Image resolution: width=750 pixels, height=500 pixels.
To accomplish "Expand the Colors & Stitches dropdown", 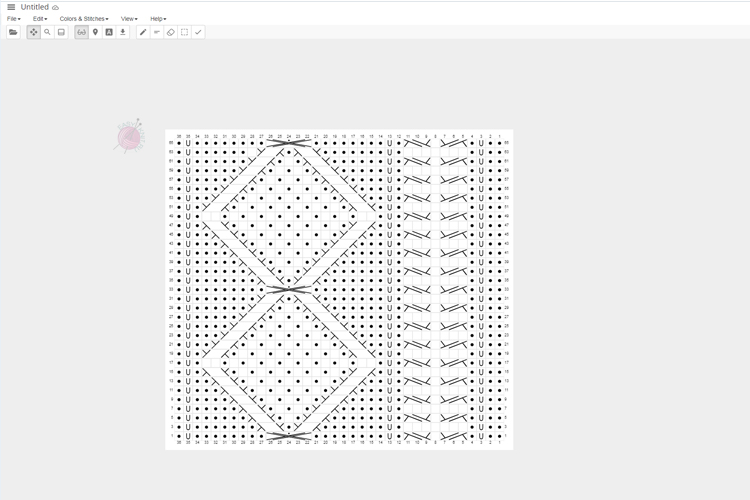I will pos(84,19).
